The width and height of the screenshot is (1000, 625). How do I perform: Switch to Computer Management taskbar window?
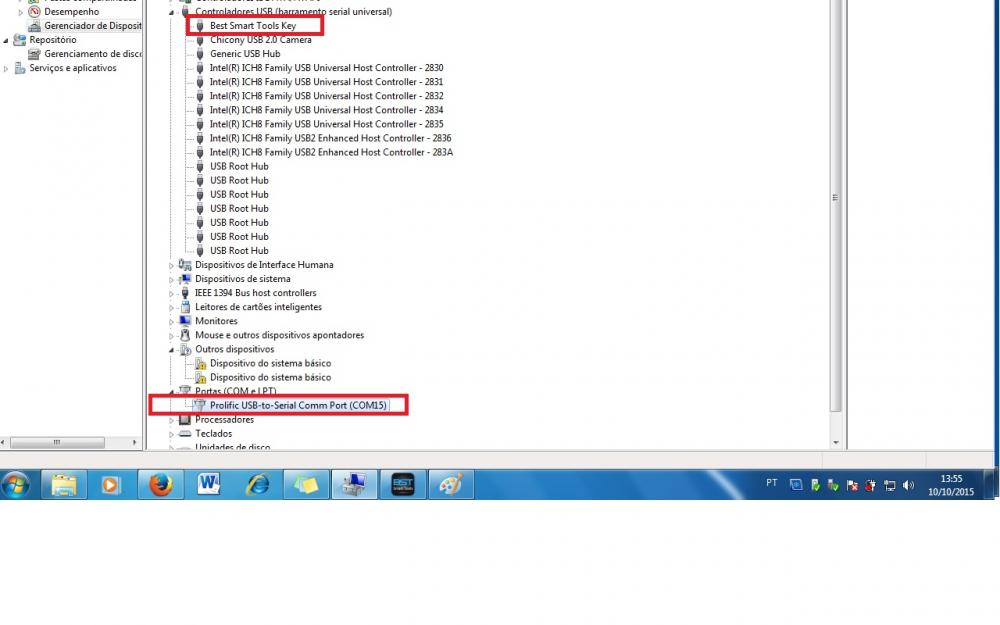tap(355, 485)
